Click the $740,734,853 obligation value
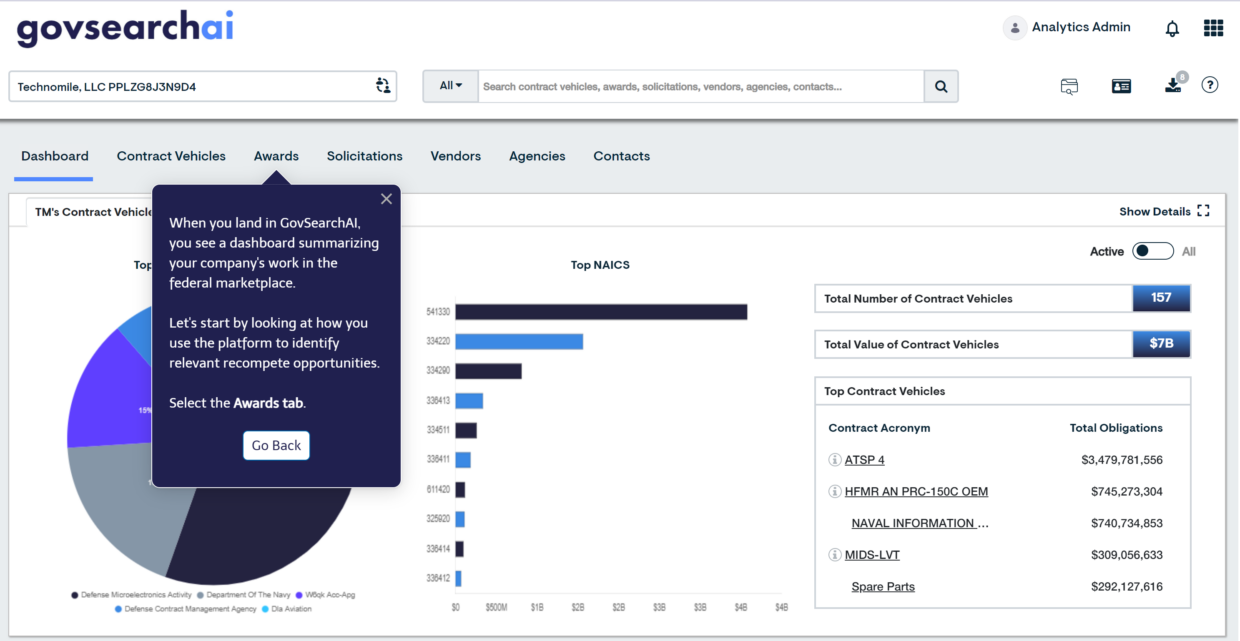 [1127, 523]
